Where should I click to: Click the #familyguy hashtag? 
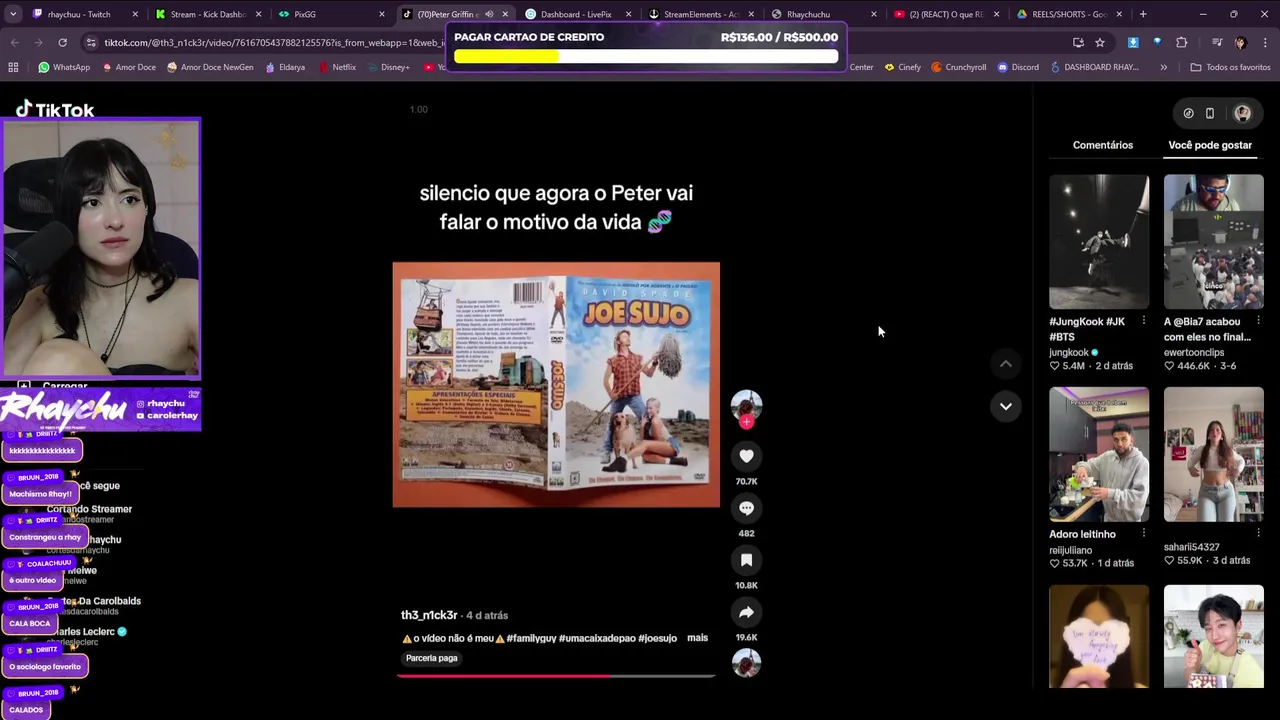click(531, 638)
